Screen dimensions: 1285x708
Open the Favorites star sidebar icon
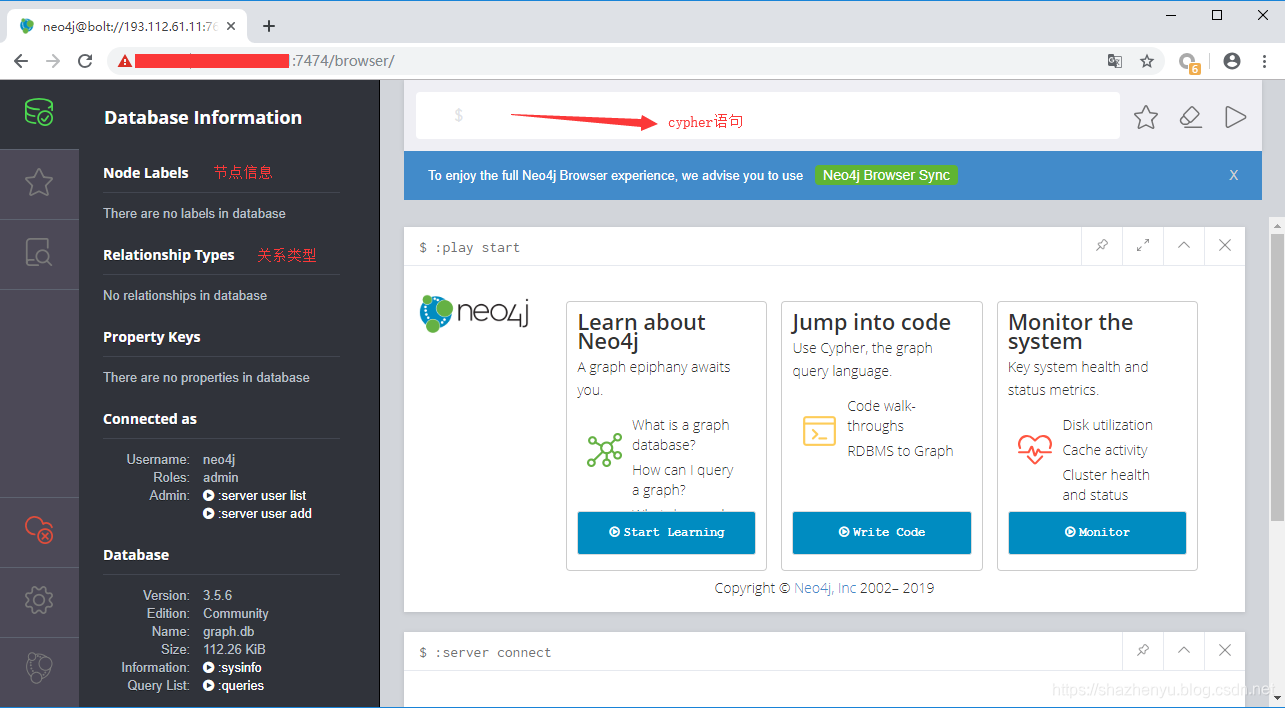[x=39, y=182]
